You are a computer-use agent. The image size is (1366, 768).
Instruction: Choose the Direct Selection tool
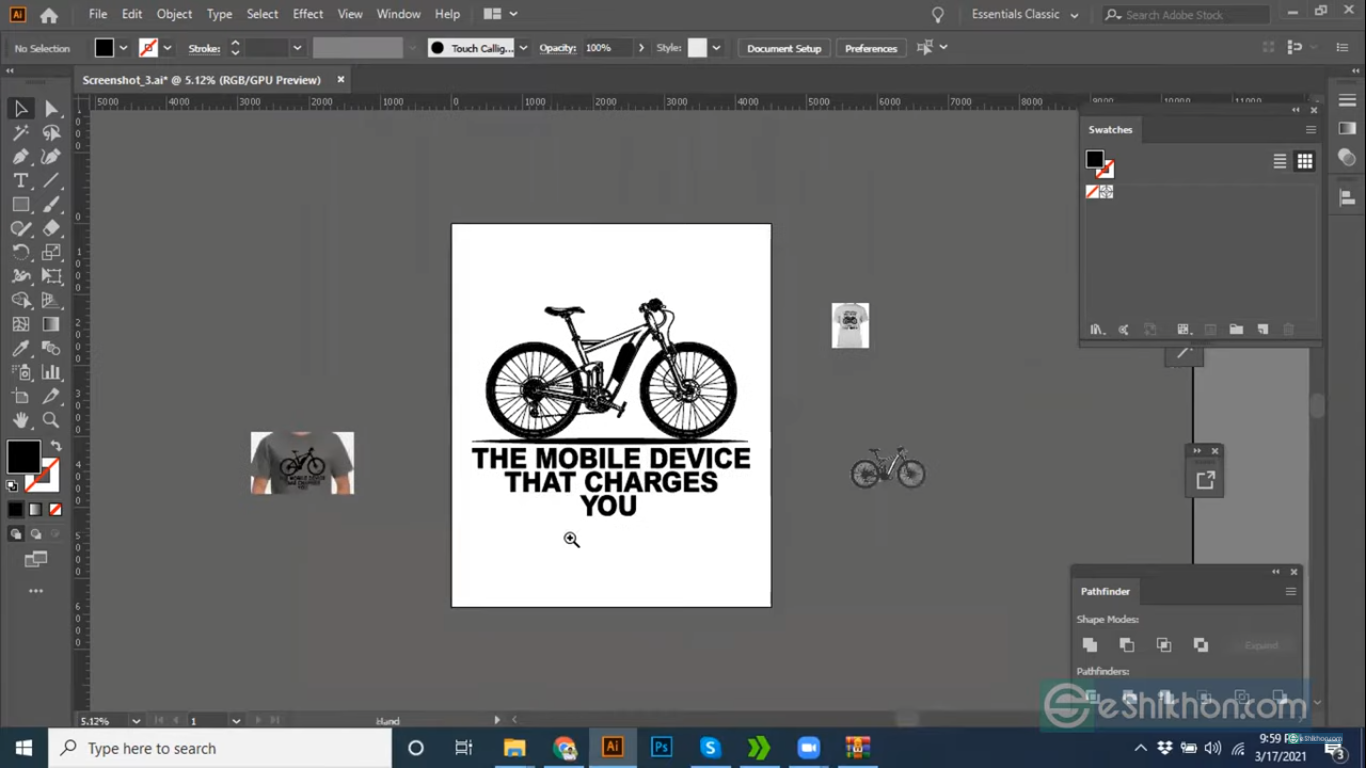51,108
